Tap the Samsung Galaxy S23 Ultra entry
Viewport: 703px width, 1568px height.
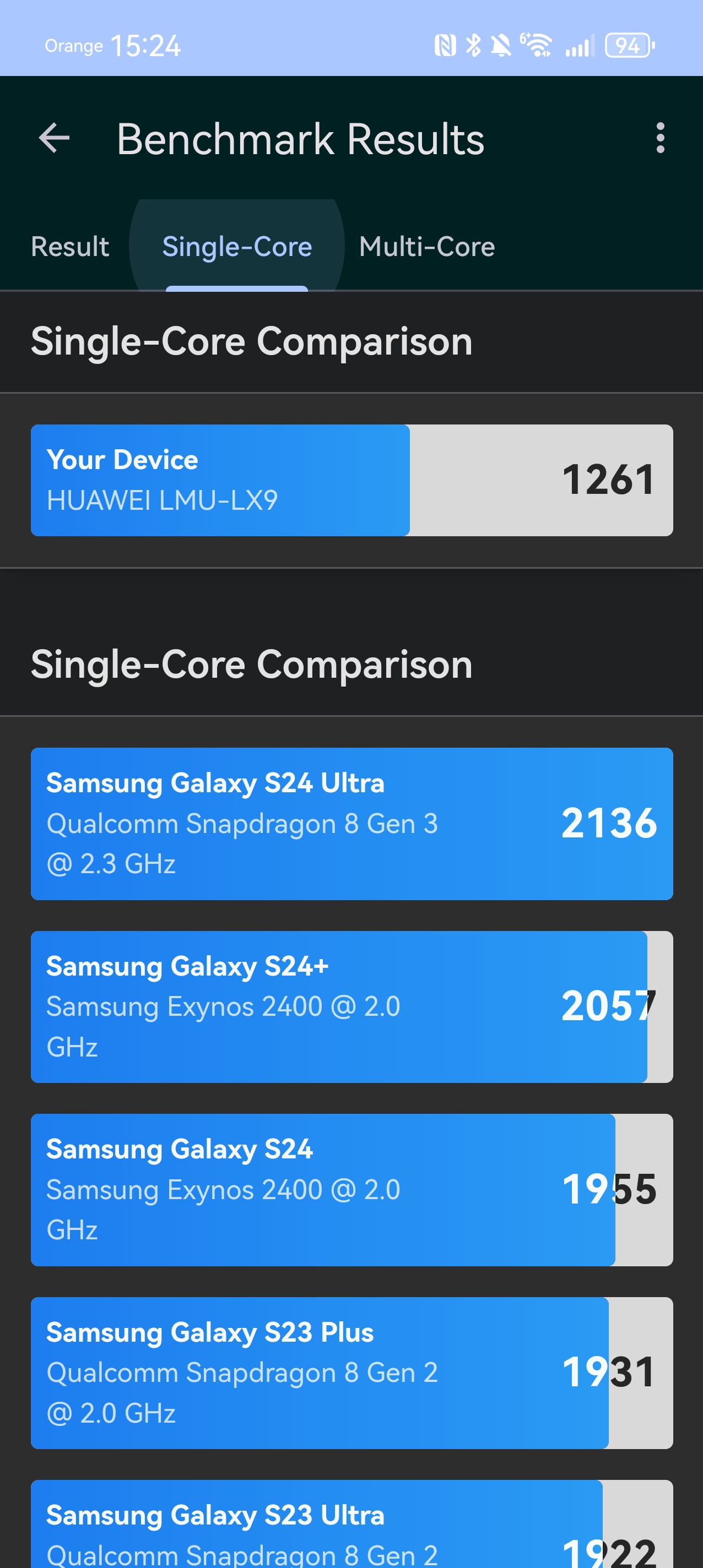351,1528
